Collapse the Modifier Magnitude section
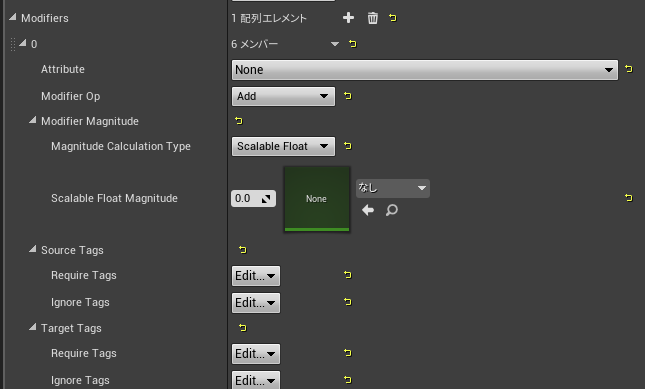Image resolution: width=645 pixels, height=389 pixels. point(32,120)
